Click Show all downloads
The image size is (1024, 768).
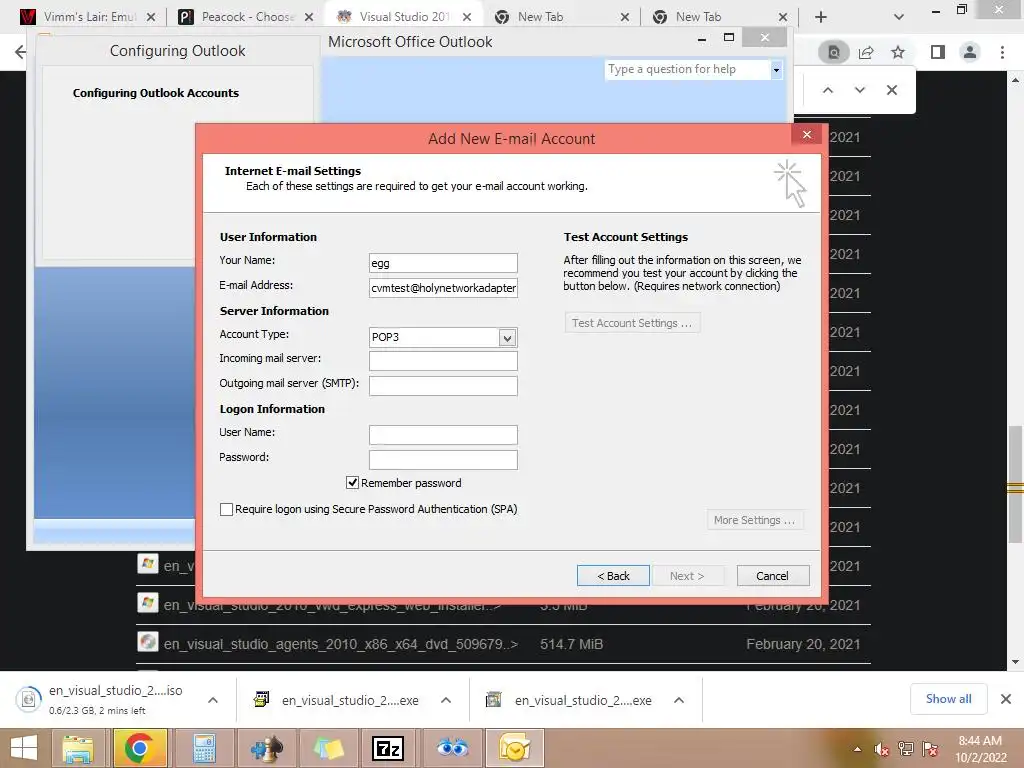coord(948,699)
